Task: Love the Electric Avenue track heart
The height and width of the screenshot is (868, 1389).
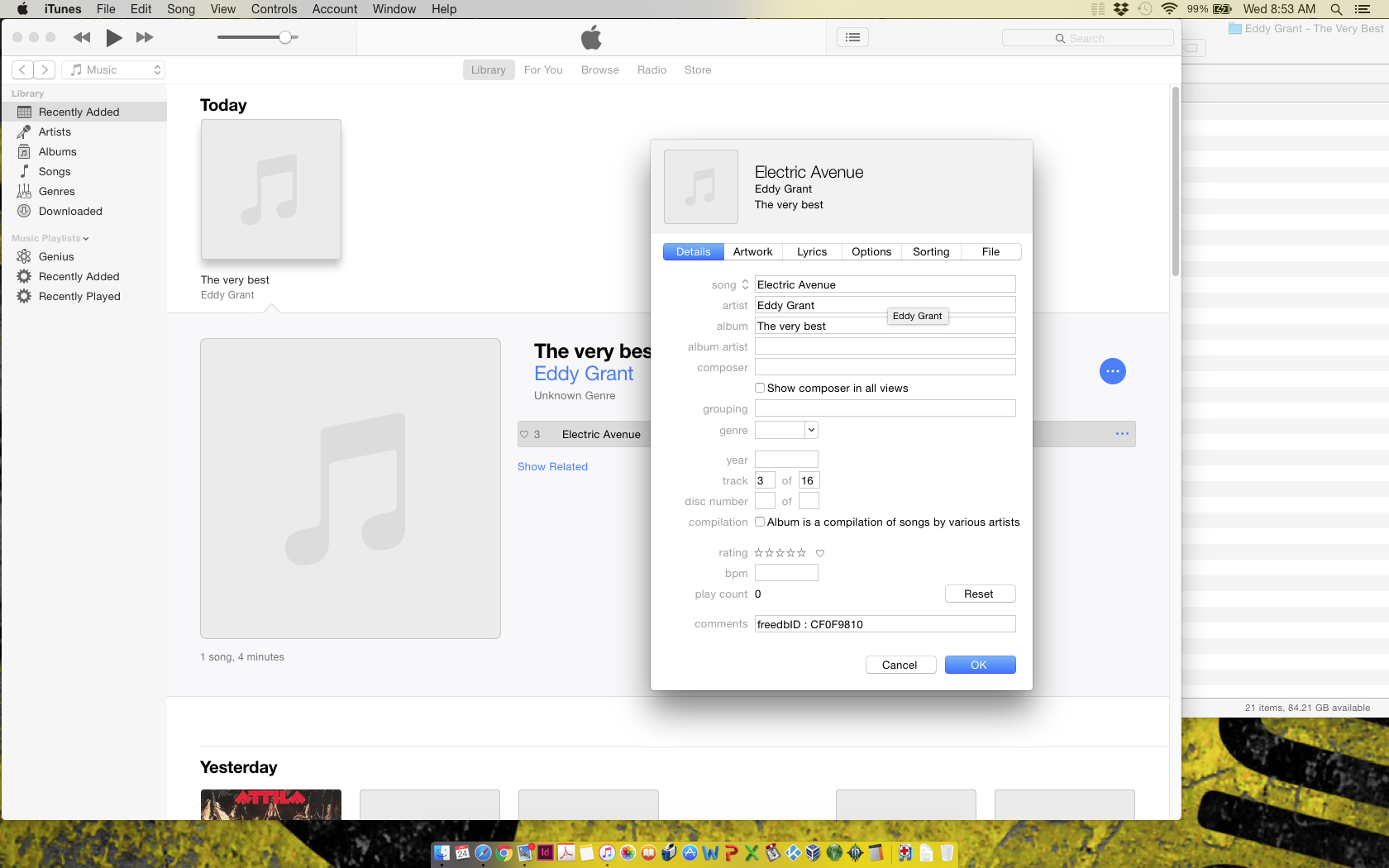Action: [x=524, y=434]
